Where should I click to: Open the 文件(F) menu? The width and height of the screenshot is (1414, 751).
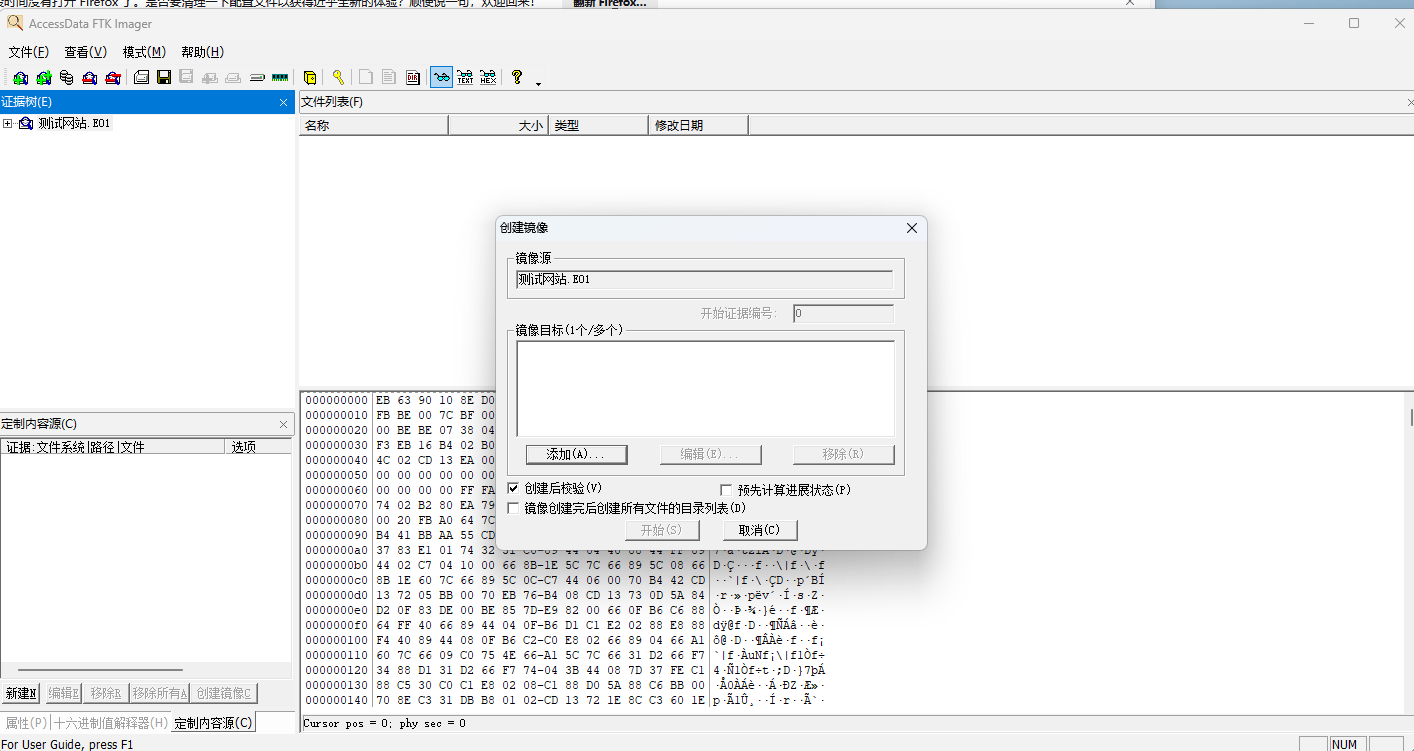29,52
